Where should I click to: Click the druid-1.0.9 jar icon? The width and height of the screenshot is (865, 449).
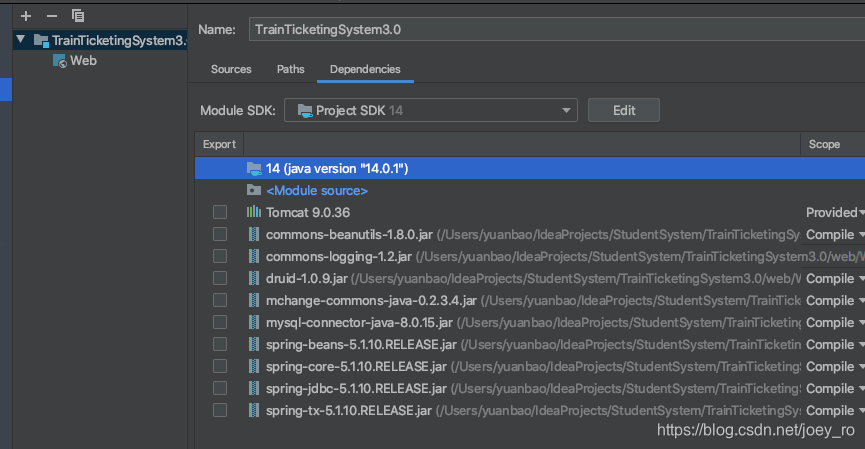pos(254,279)
